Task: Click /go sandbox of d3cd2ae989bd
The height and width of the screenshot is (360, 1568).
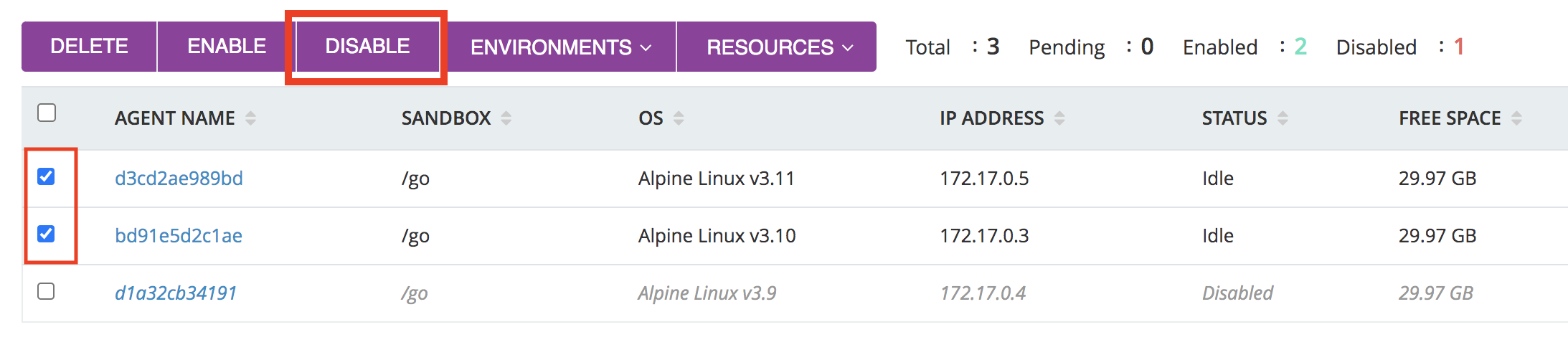Action: pyautogui.click(x=415, y=179)
